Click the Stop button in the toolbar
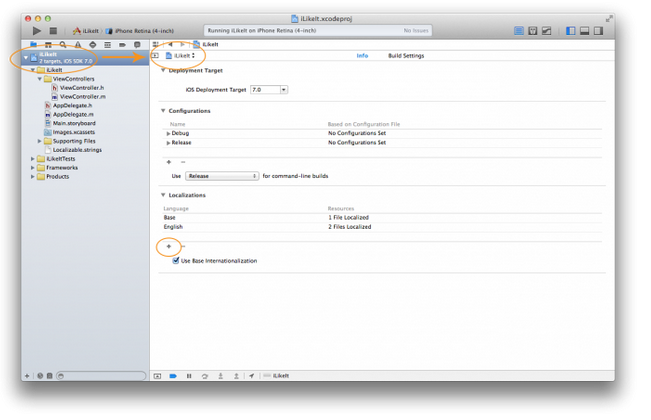 (x=53, y=31)
